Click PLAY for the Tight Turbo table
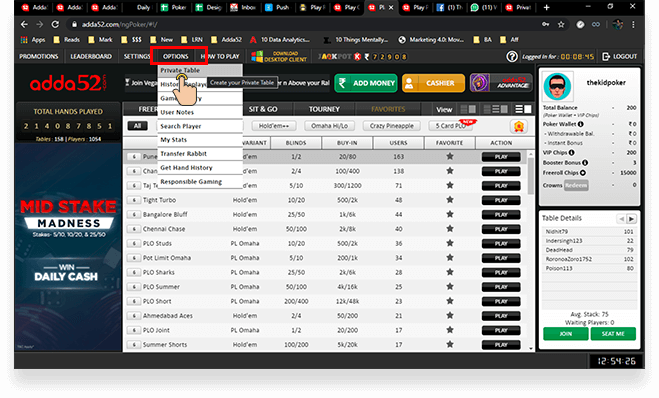Screen dimensions: 659x398 (x=501, y=200)
